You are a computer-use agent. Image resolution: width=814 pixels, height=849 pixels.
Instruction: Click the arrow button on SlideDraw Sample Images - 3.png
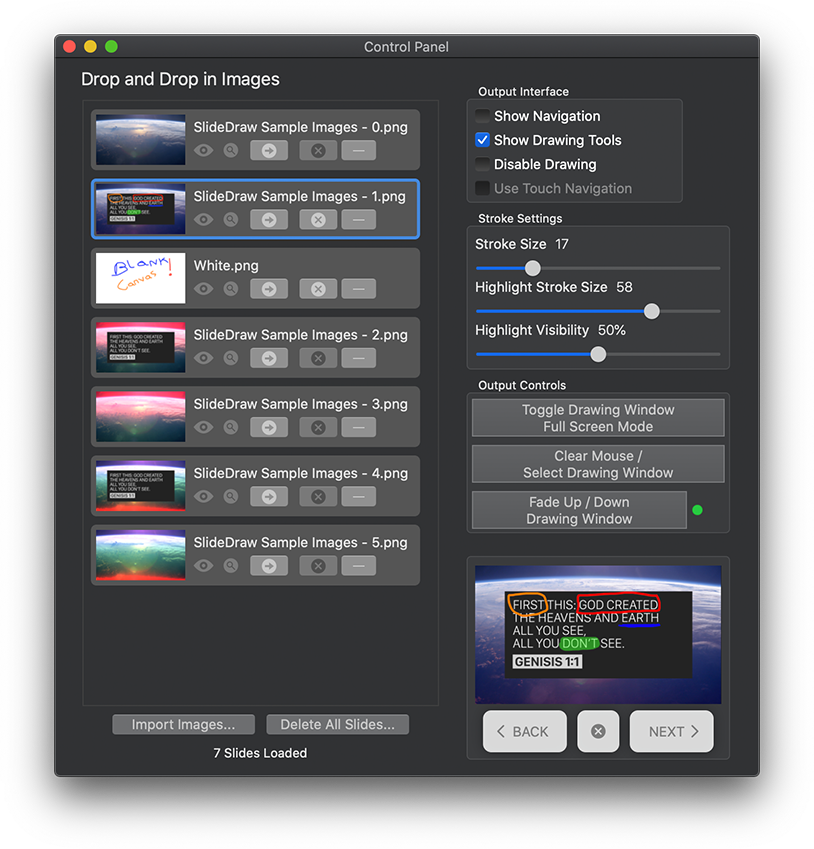click(269, 428)
